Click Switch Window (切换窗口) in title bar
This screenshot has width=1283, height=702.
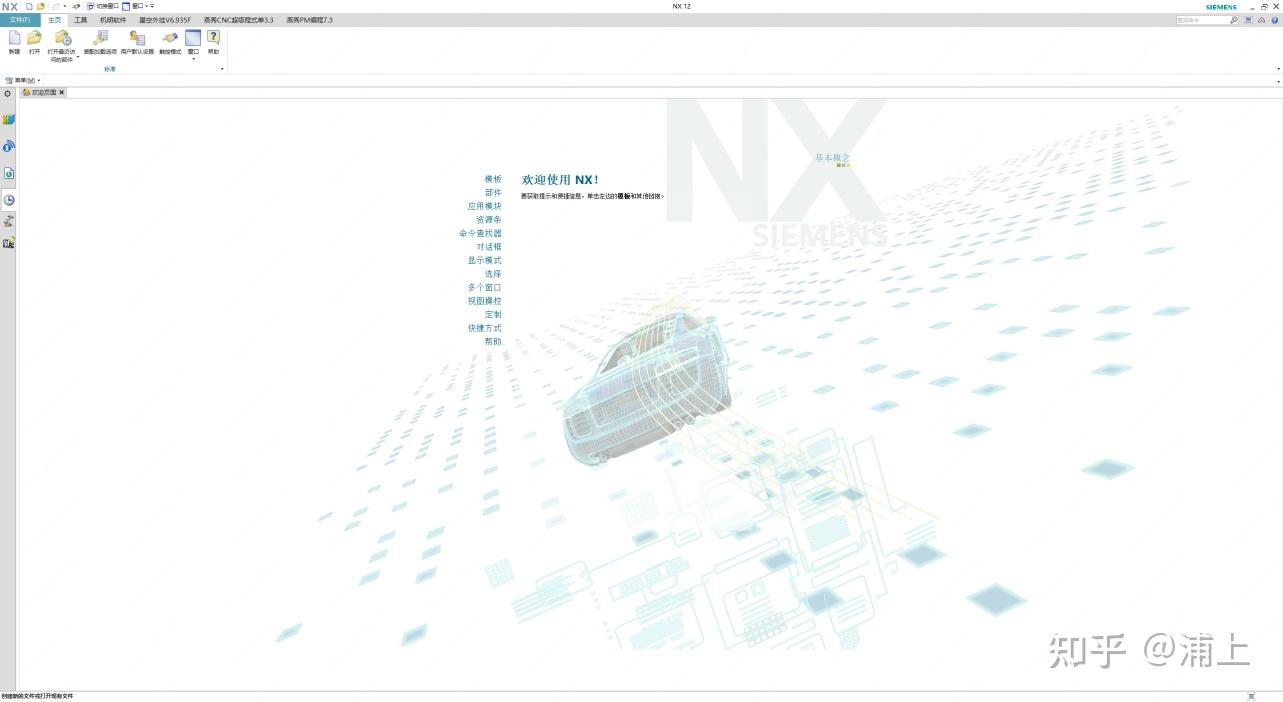click(102, 6)
